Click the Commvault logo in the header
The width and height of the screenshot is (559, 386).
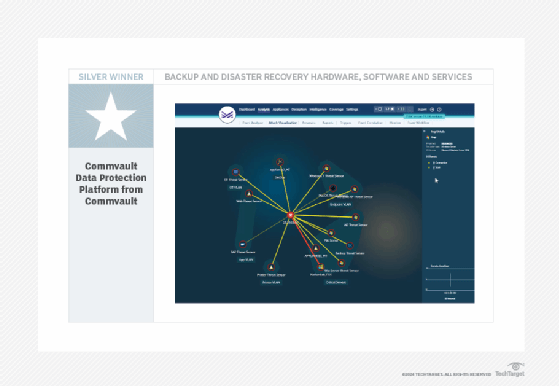click(227, 115)
